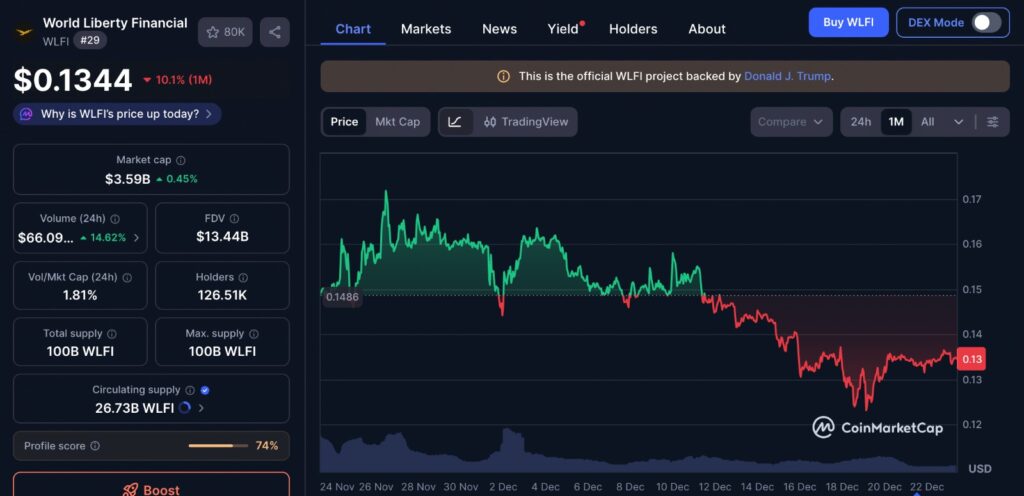1024x496 pixels.
Task: Expand 'Why is WLFI's price up today?' chevron
Action: click(208, 114)
